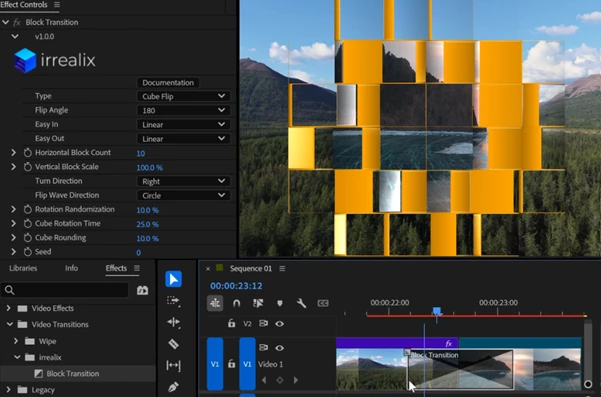Switch to the Info tab
The width and height of the screenshot is (601, 397).
pyautogui.click(x=71, y=268)
